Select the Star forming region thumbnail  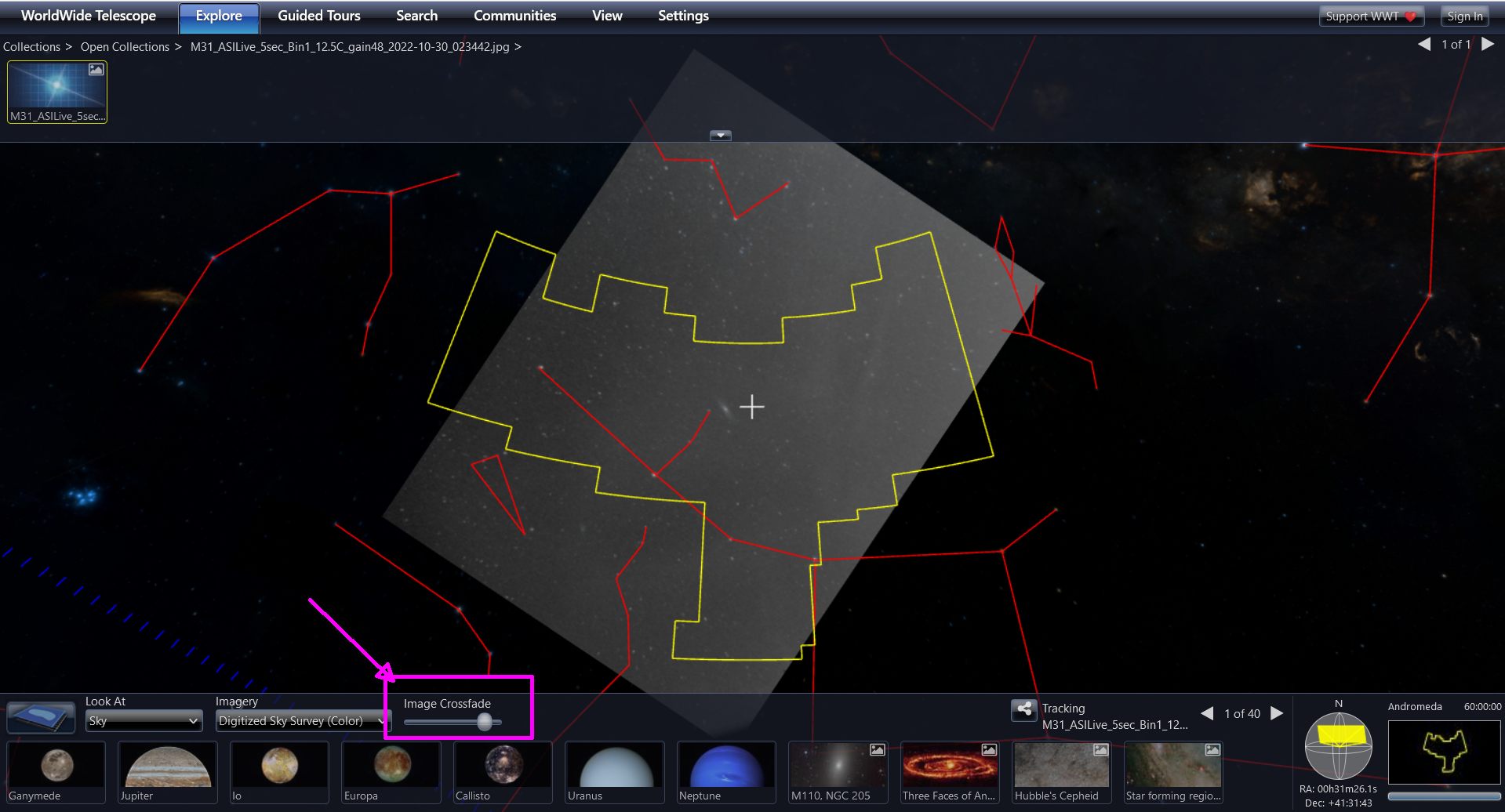pyautogui.click(x=1173, y=772)
